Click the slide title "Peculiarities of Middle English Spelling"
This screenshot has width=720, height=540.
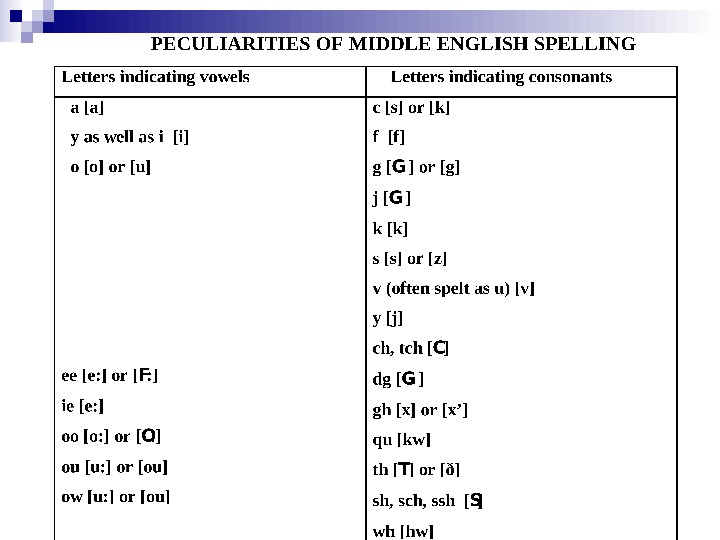(x=392, y=45)
